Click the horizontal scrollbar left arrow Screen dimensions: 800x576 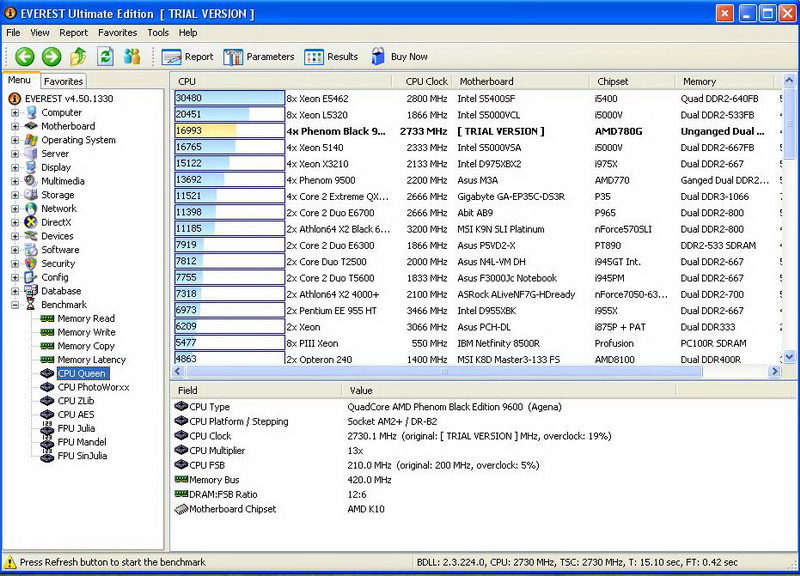(x=178, y=371)
